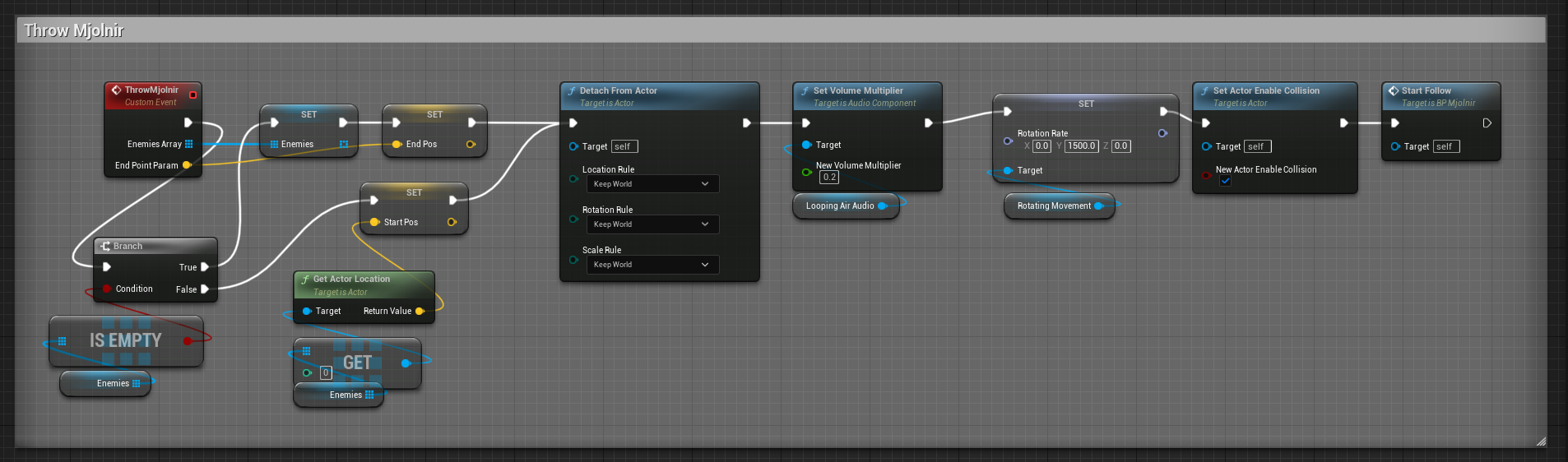Open the Scale Rule dropdown
This screenshot has width=1568, height=462.
pos(652,265)
